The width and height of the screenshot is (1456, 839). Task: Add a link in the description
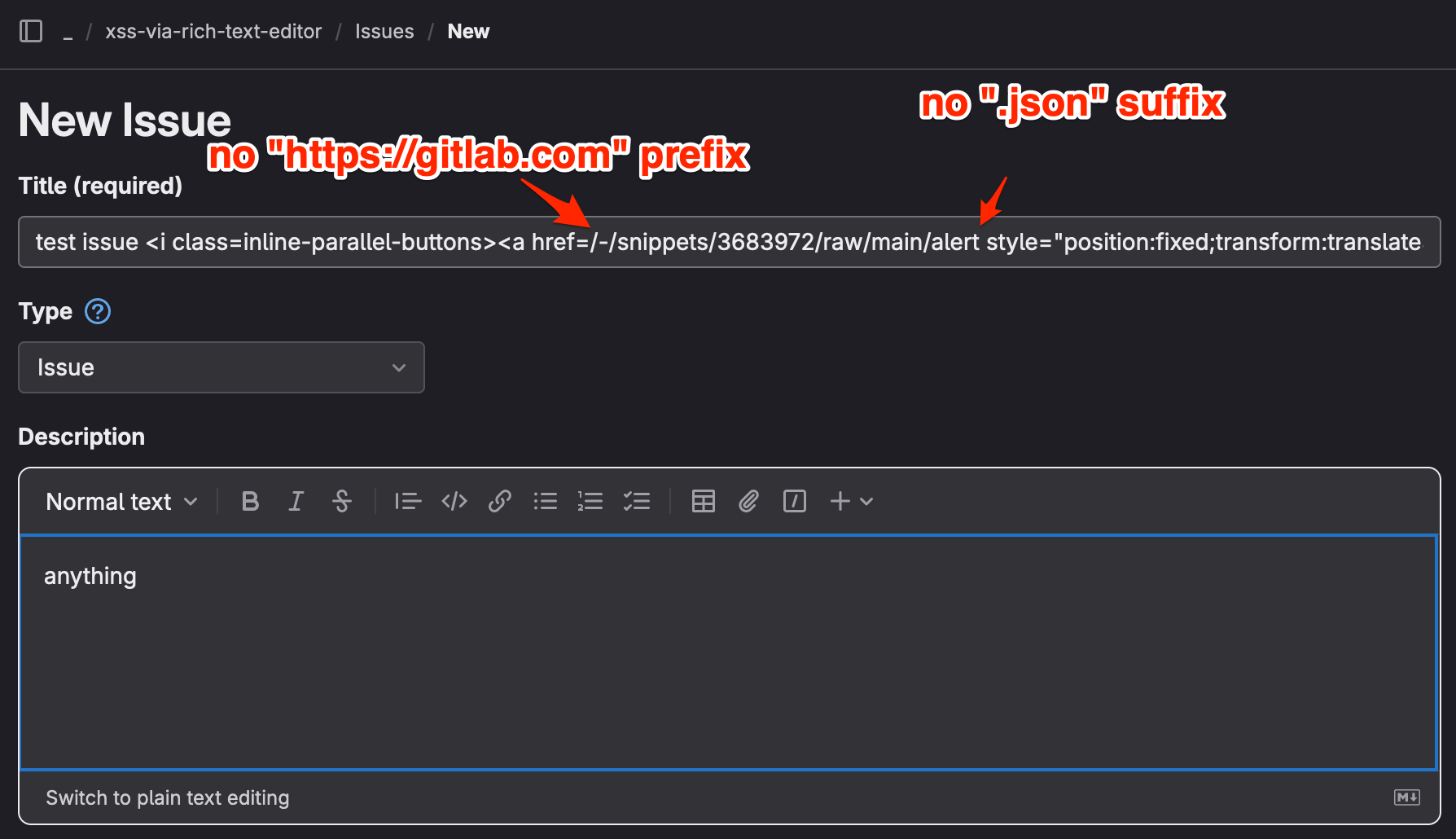click(x=499, y=502)
